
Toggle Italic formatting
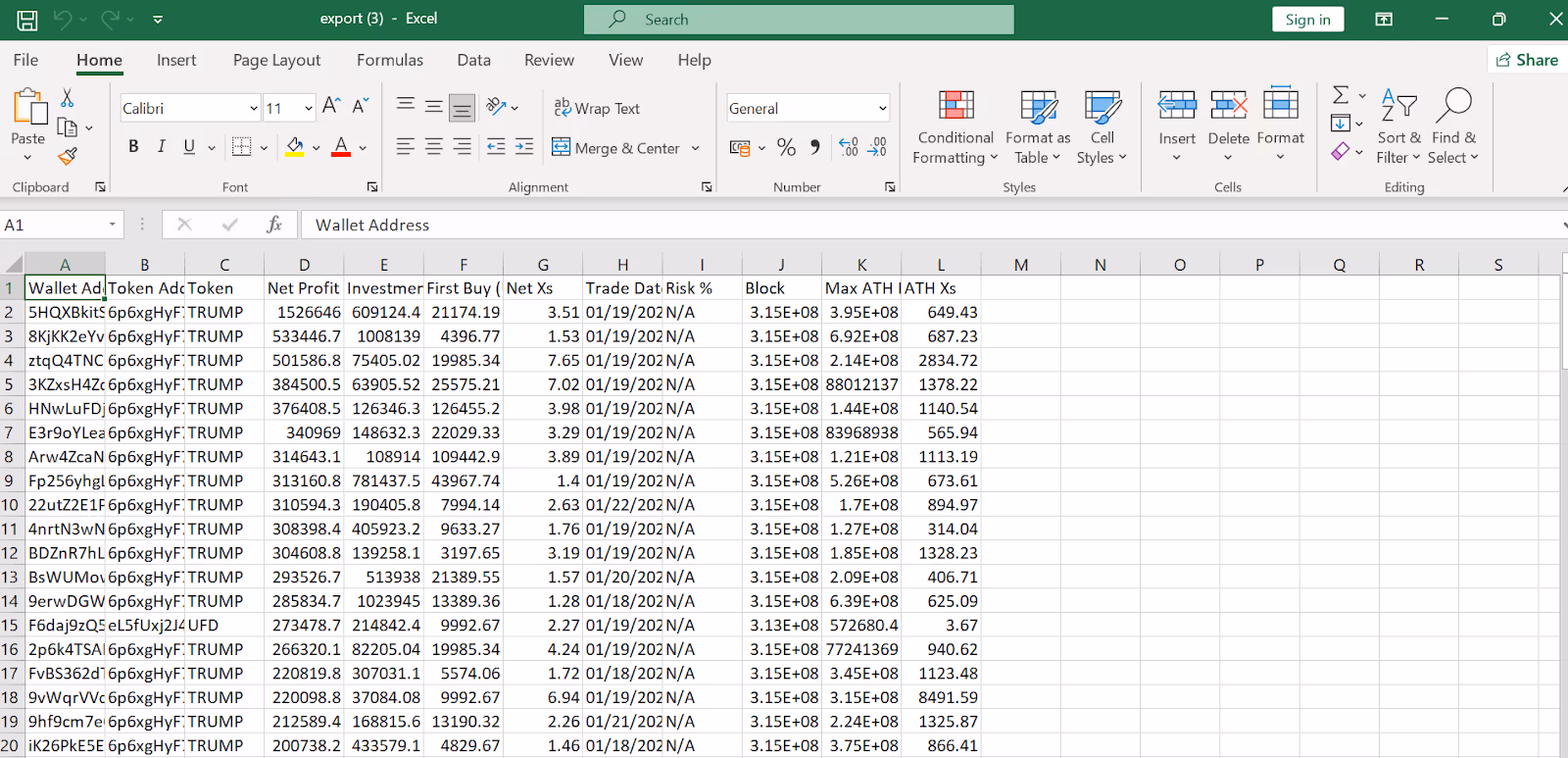pos(162,147)
